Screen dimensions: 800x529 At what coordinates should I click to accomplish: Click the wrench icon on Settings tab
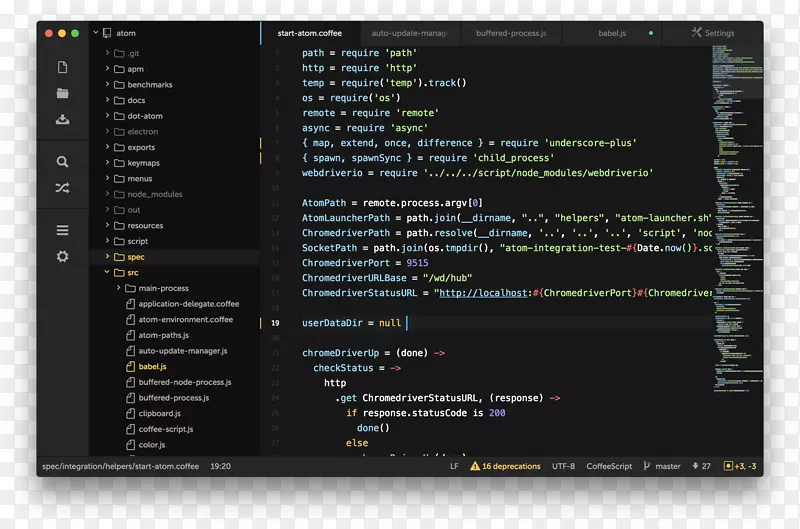[696, 33]
